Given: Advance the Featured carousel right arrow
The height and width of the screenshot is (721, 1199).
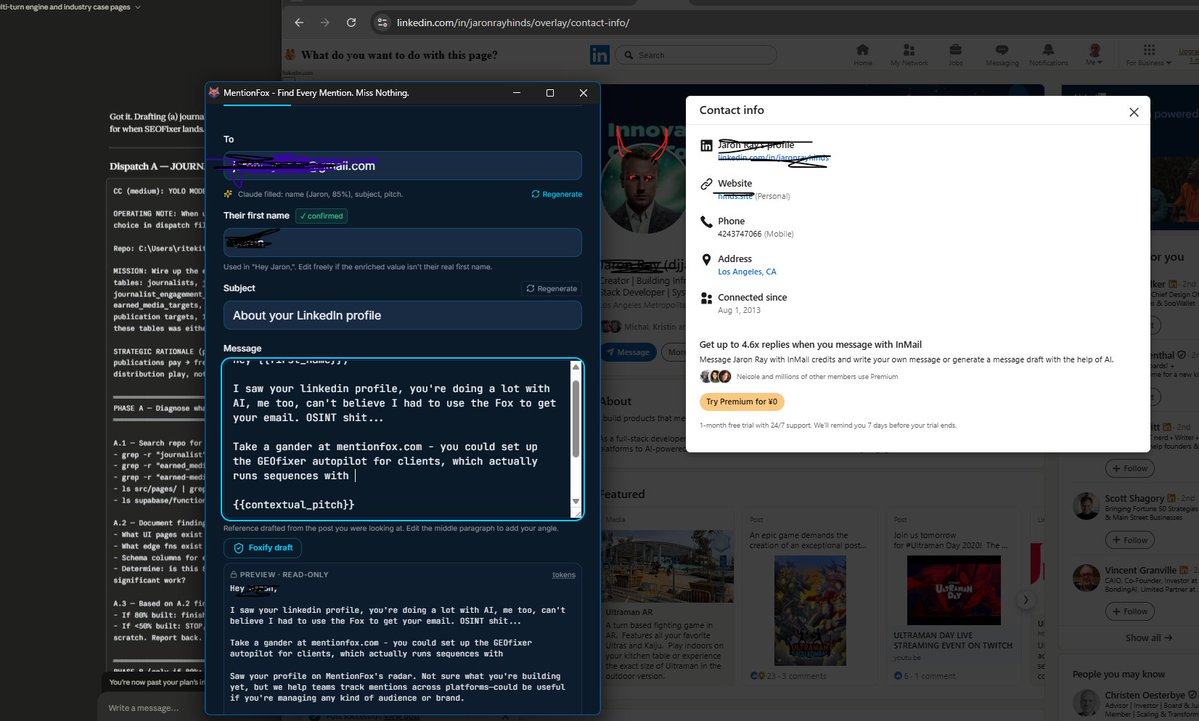Looking at the screenshot, I should pyautogui.click(x=1025, y=600).
